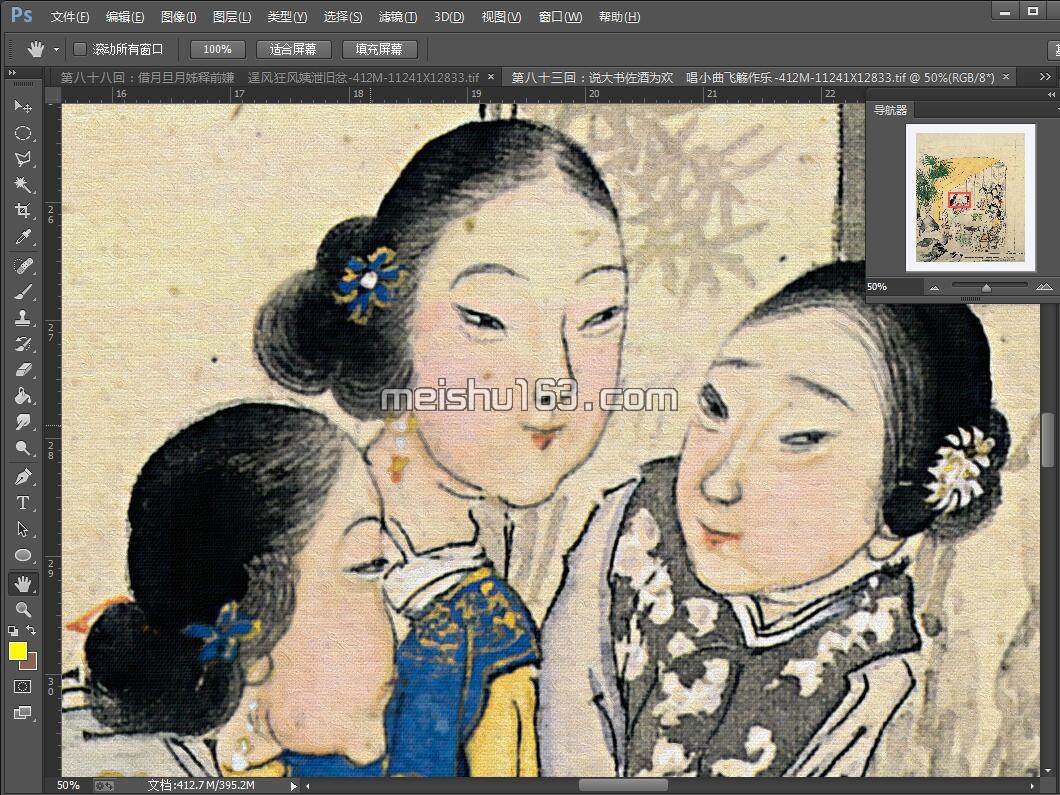
Task: Click the 填充屏幕 button
Action: coord(379,49)
